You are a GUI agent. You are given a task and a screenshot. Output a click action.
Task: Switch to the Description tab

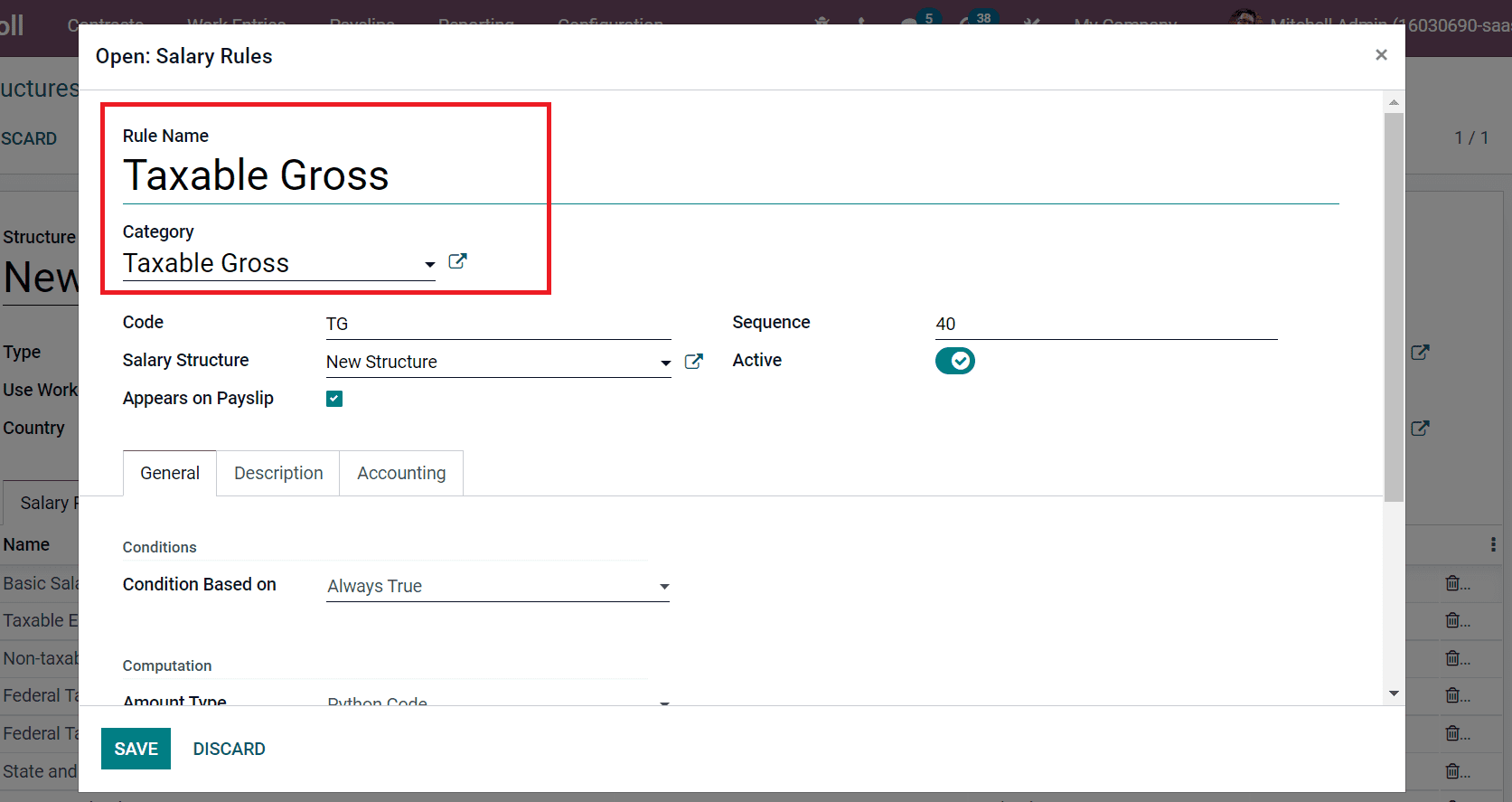click(x=278, y=473)
